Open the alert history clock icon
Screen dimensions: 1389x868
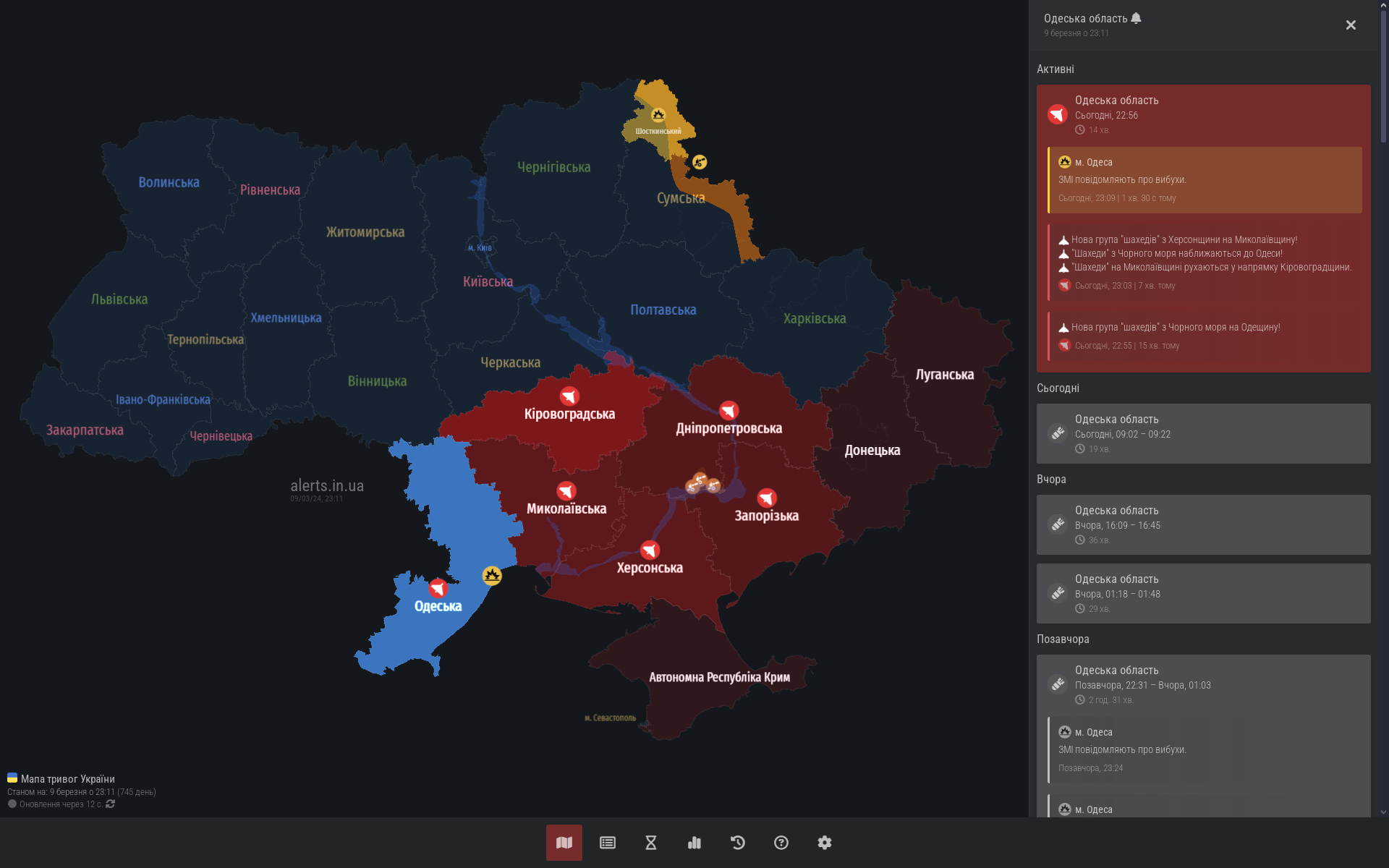(738, 843)
